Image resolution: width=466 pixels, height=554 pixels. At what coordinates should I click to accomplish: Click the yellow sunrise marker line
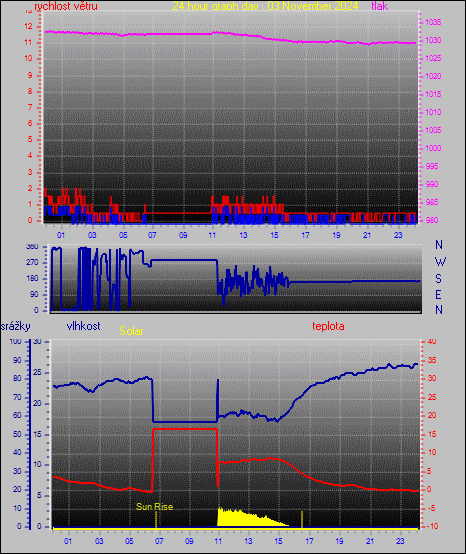[156, 520]
